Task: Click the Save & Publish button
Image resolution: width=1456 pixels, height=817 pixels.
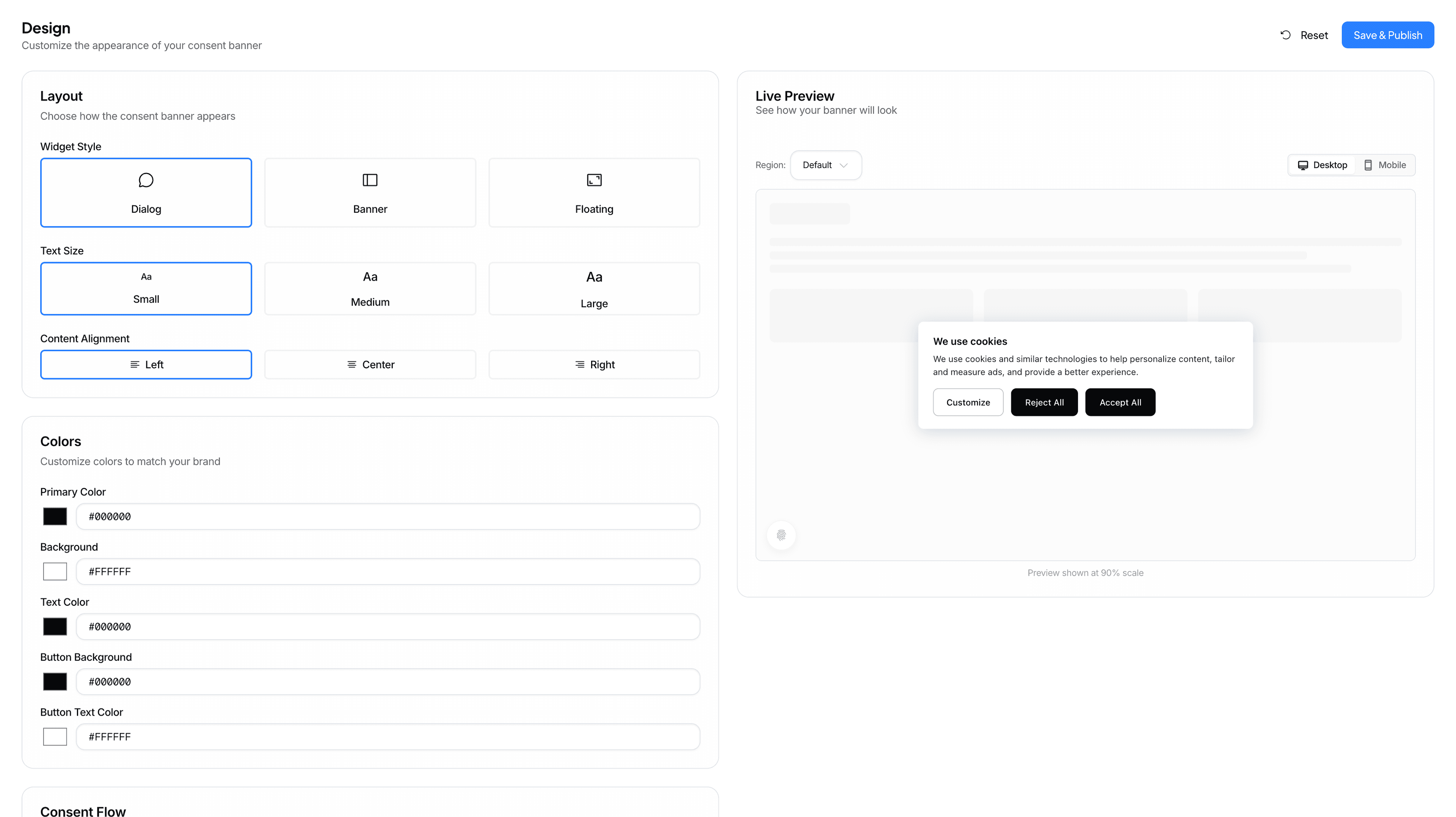Action: 1388,35
